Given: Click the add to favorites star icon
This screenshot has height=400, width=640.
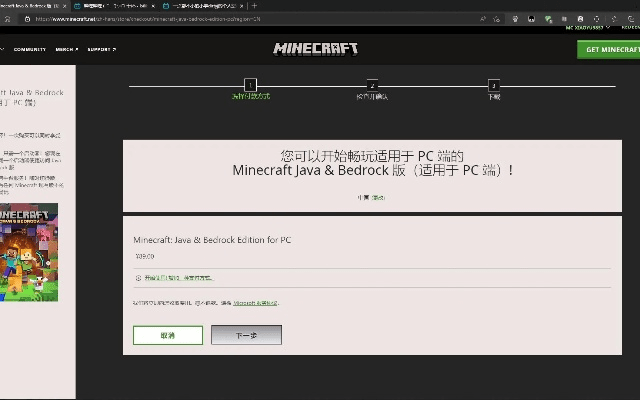Looking at the screenshot, I should tap(496, 19).
